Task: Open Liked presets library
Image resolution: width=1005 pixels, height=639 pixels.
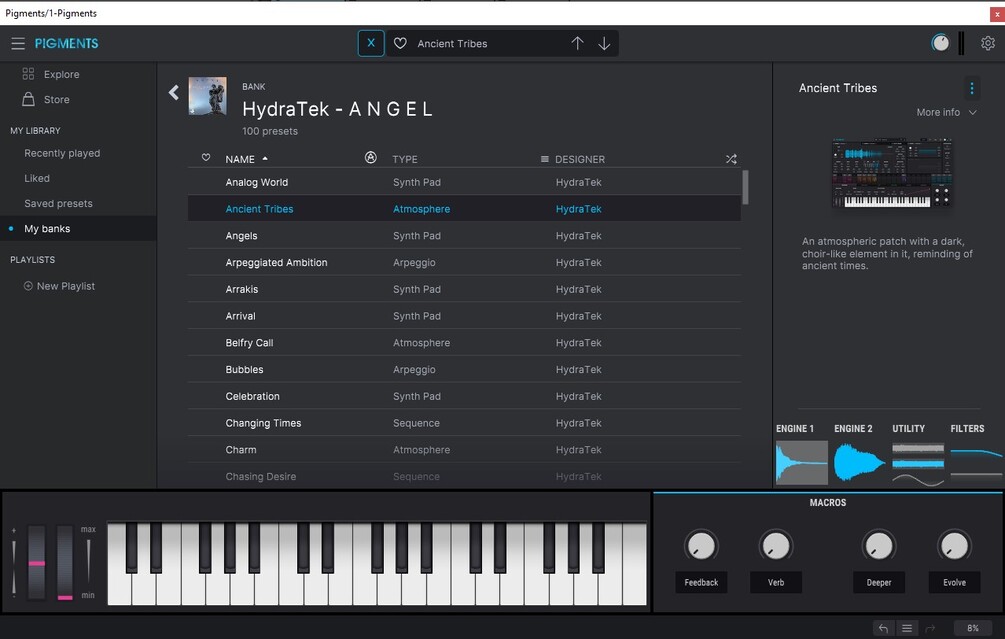Action: click(37, 178)
